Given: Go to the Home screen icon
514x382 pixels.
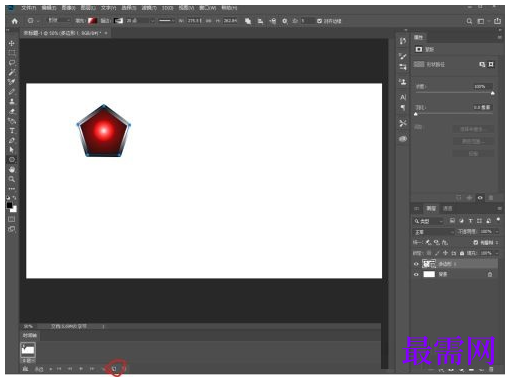Looking at the screenshot, I should click(x=15, y=21).
